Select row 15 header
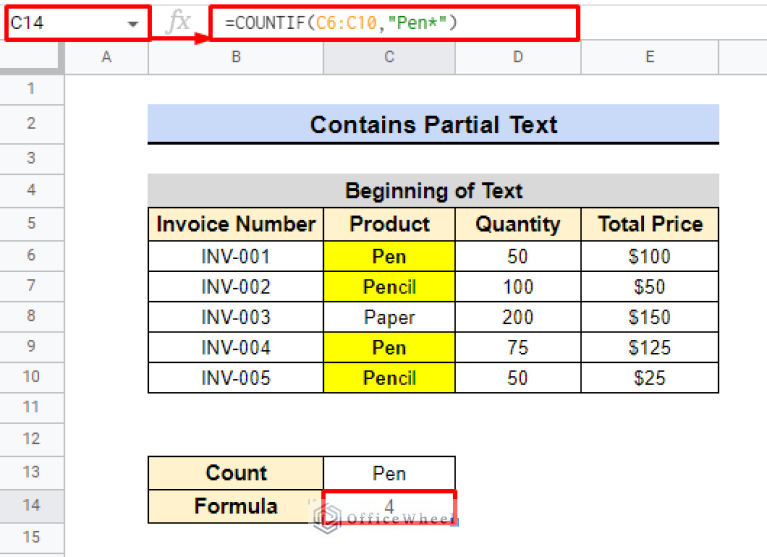This screenshot has width=767, height=557. pos(31,538)
